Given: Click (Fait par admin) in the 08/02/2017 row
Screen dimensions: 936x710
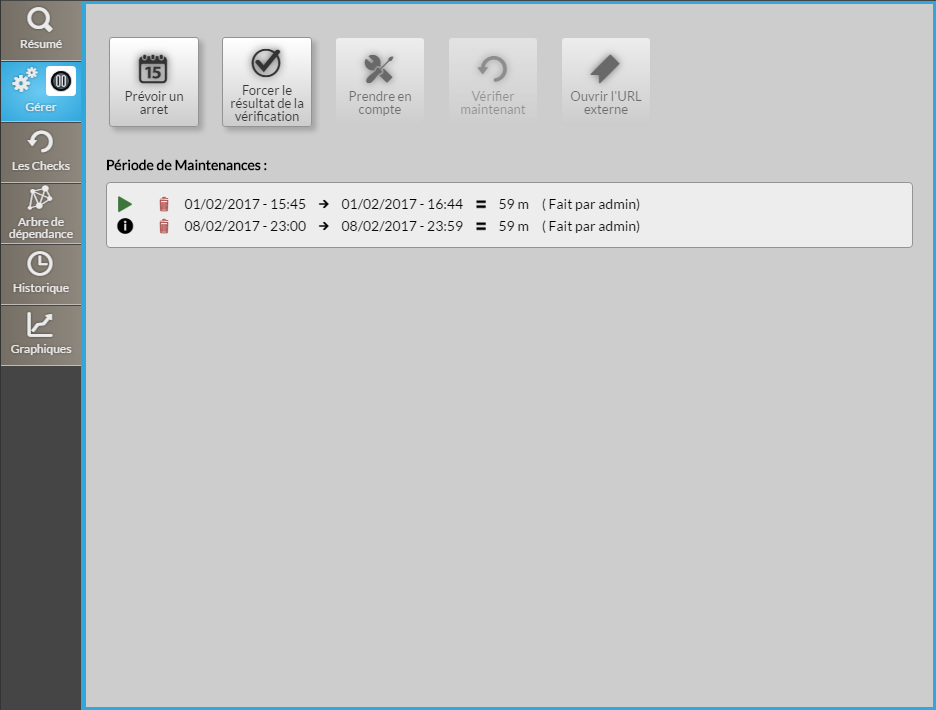Looking at the screenshot, I should [591, 226].
